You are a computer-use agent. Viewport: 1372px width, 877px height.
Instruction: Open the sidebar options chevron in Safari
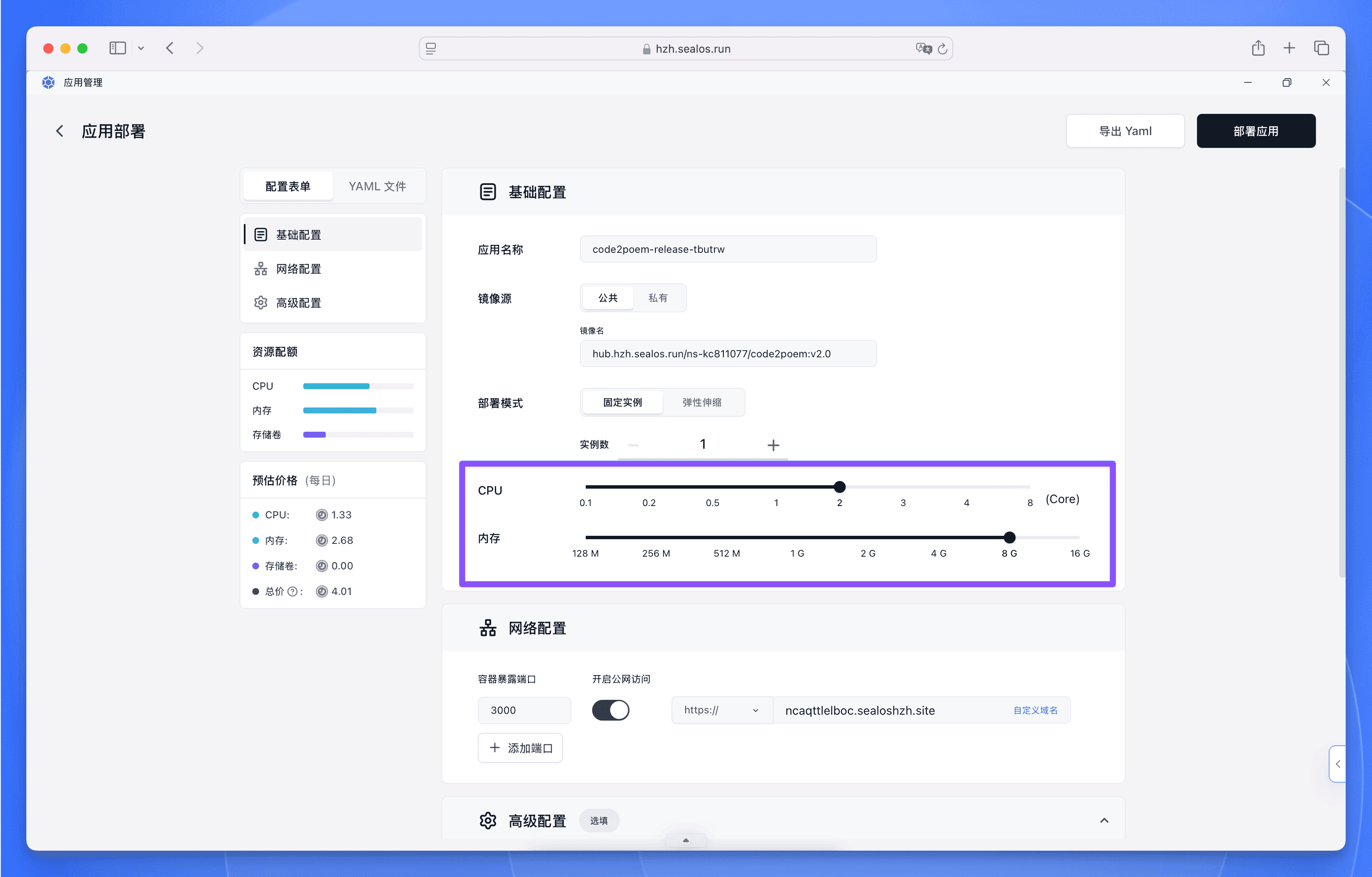pyautogui.click(x=141, y=48)
